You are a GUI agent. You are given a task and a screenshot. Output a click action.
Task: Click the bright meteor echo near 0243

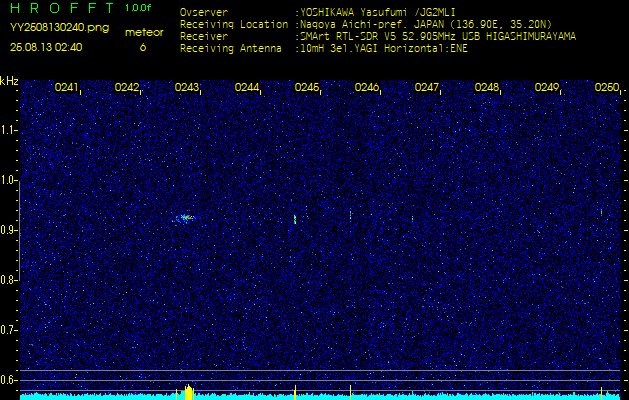coord(185,218)
